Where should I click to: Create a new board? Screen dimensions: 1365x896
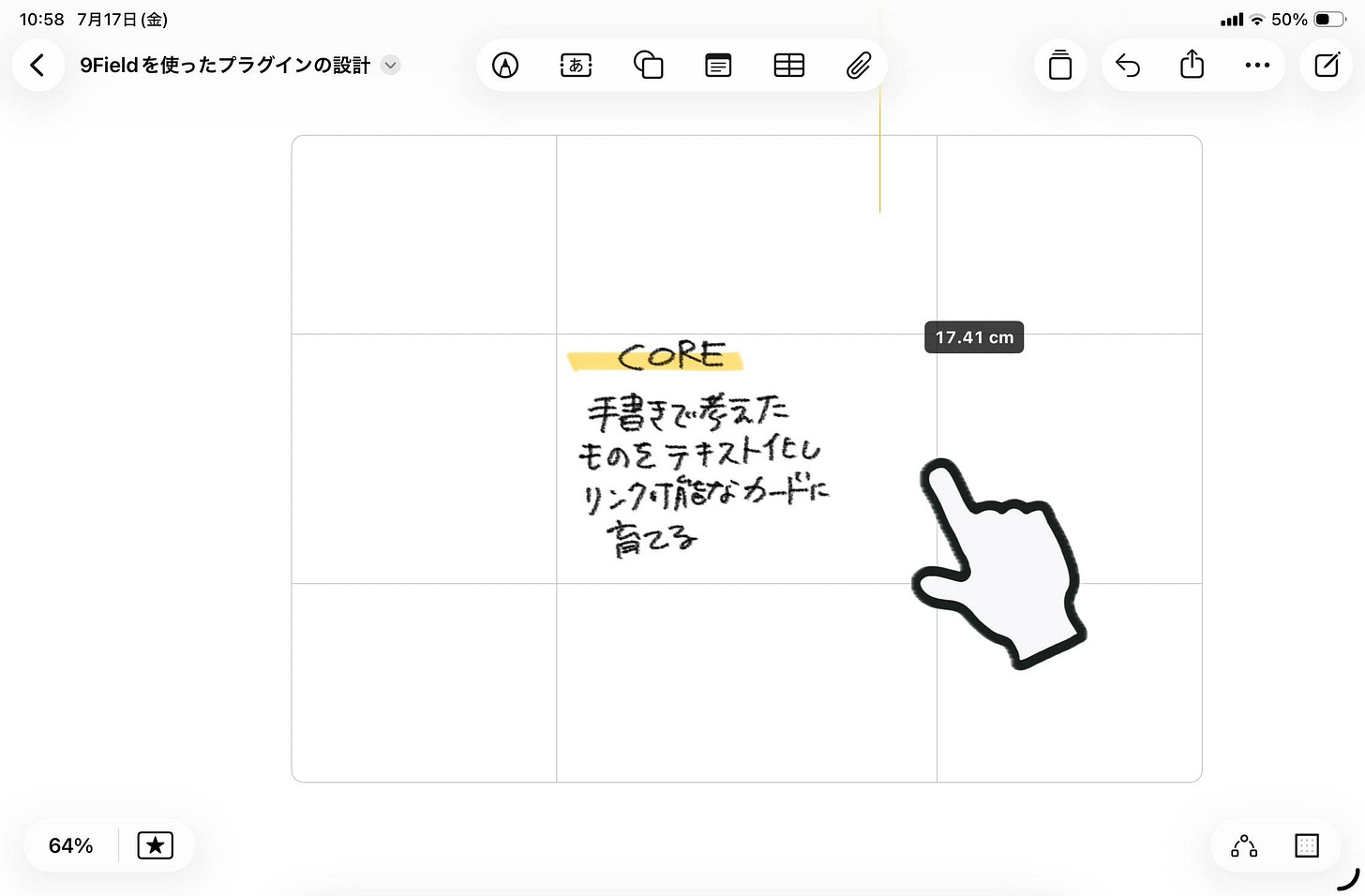1327,66
